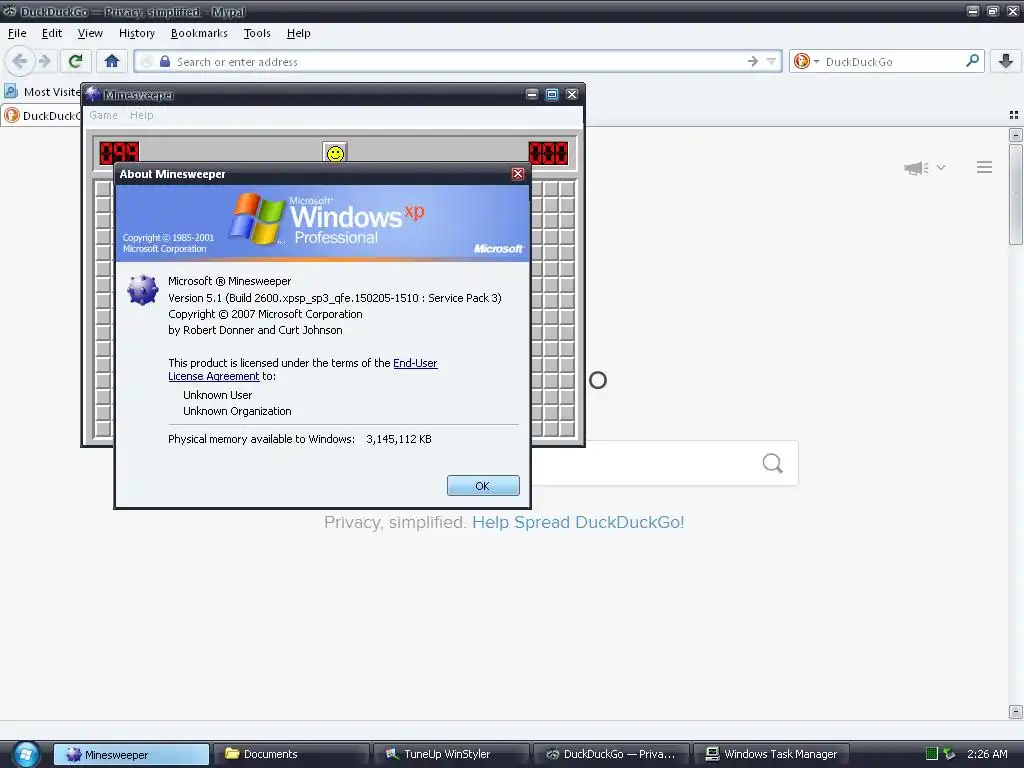Close the About Minesweeper dialog
1024x768 pixels.
coord(518,174)
